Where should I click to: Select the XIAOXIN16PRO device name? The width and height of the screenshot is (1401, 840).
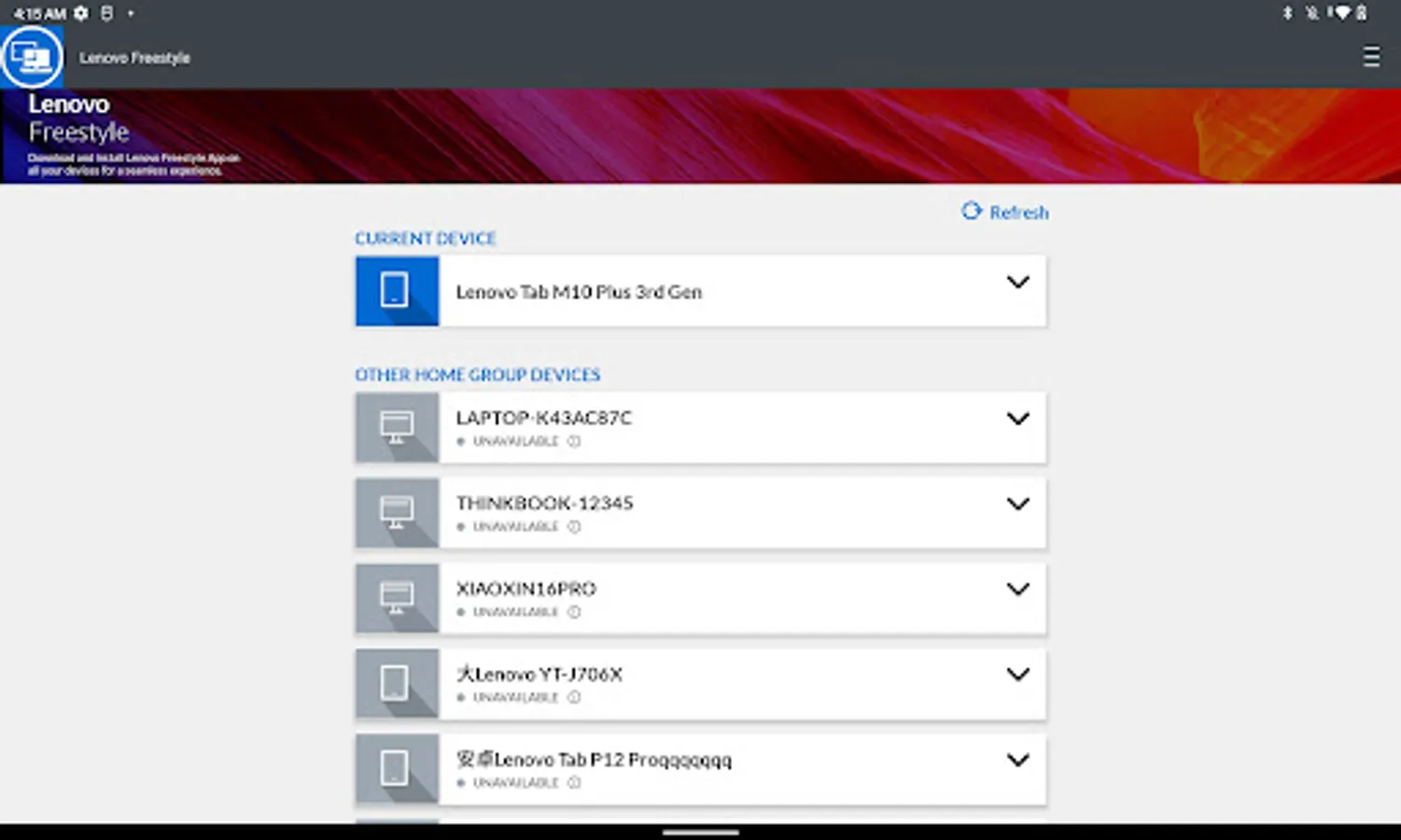pos(525,589)
